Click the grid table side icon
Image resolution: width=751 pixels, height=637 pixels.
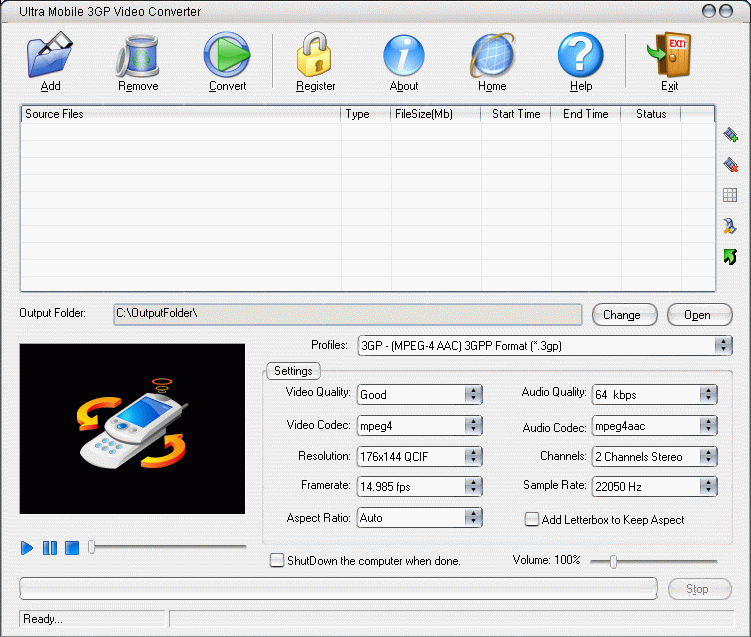(x=730, y=195)
